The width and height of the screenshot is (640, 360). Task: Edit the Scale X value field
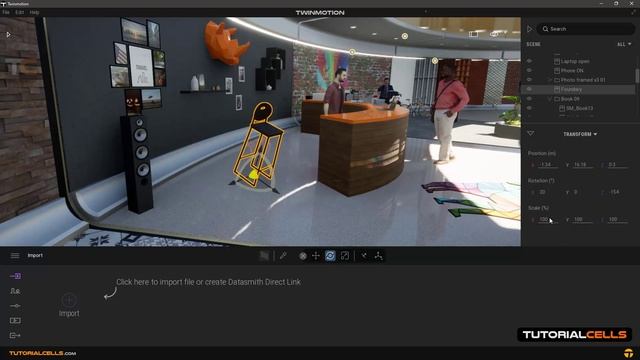point(547,220)
